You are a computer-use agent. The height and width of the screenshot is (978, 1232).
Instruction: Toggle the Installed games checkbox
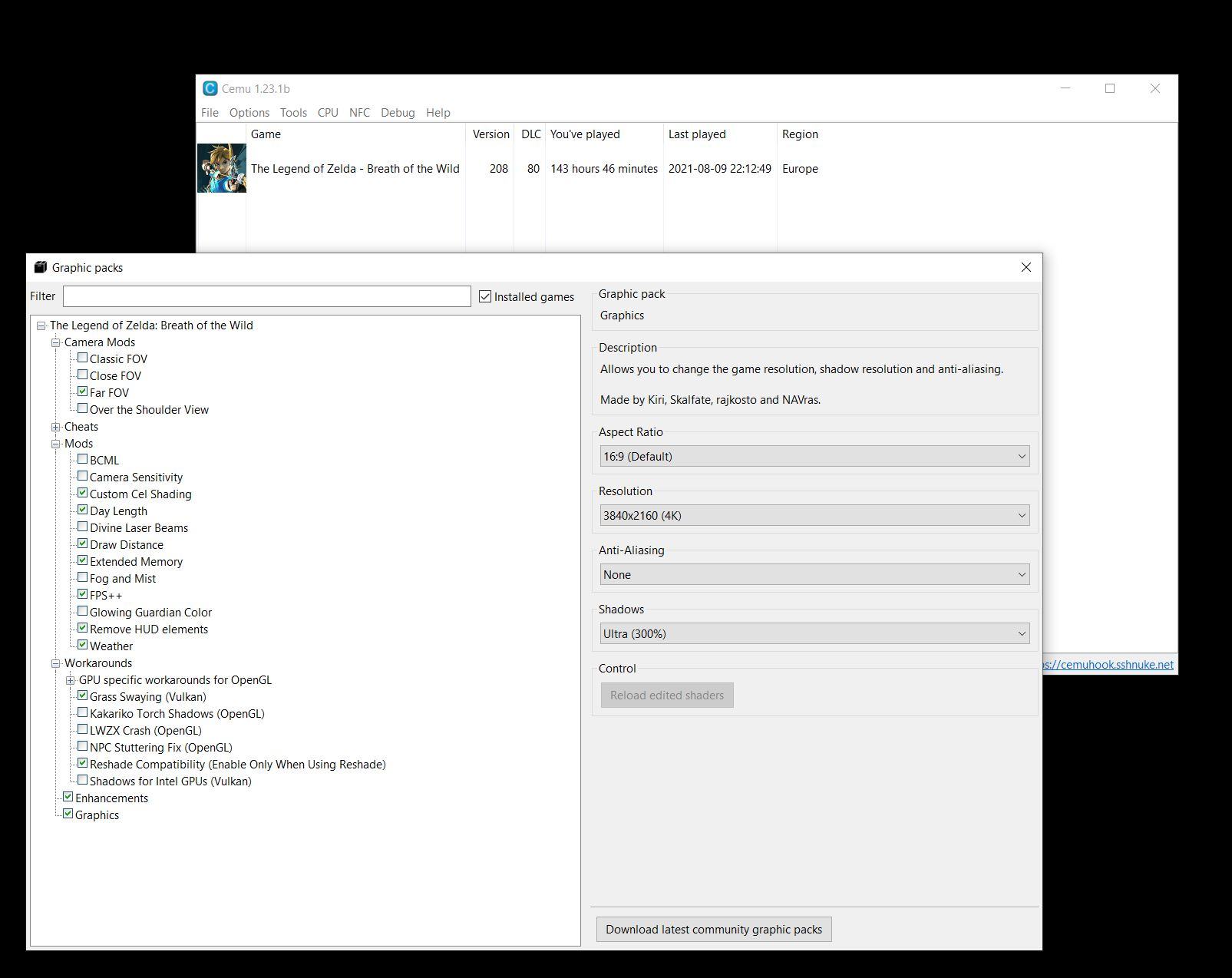click(485, 296)
